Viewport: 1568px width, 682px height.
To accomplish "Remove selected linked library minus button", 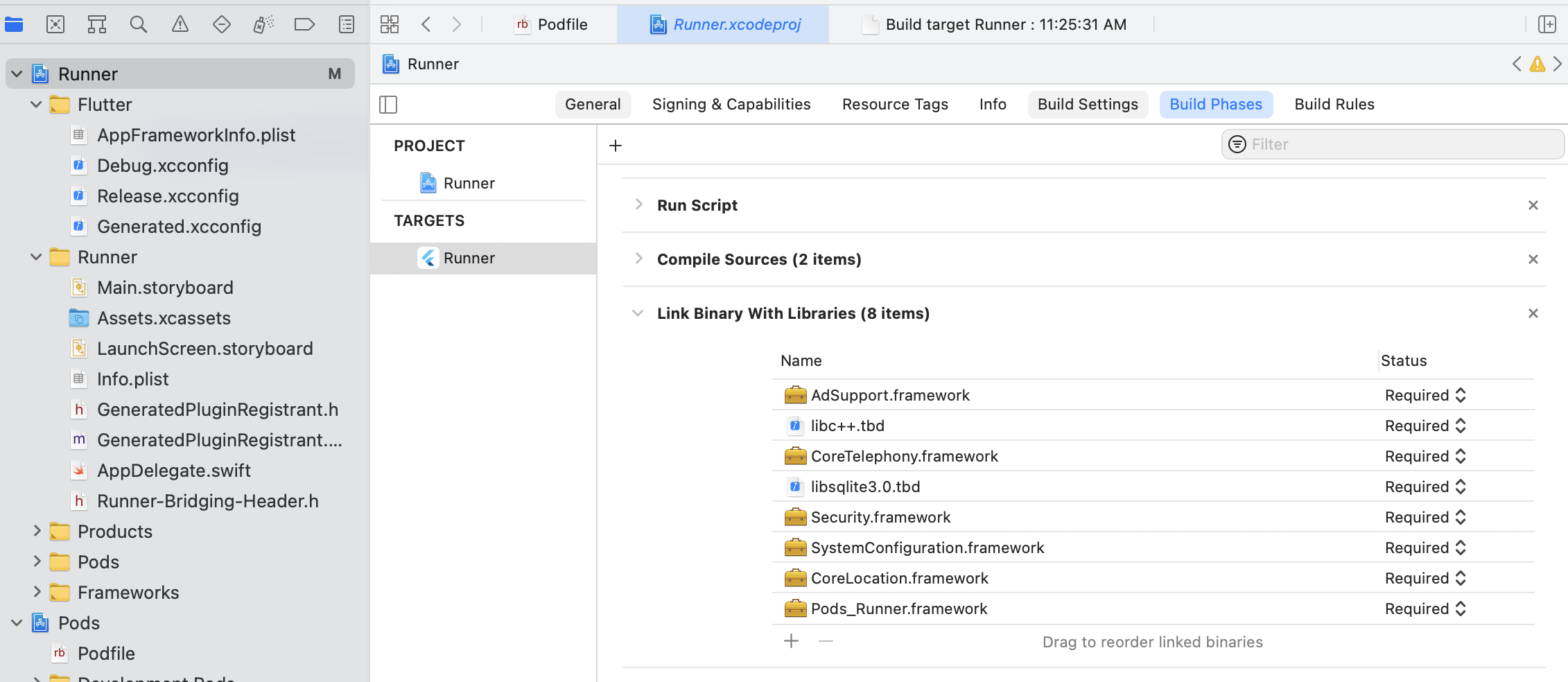I will [x=826, y=641].
